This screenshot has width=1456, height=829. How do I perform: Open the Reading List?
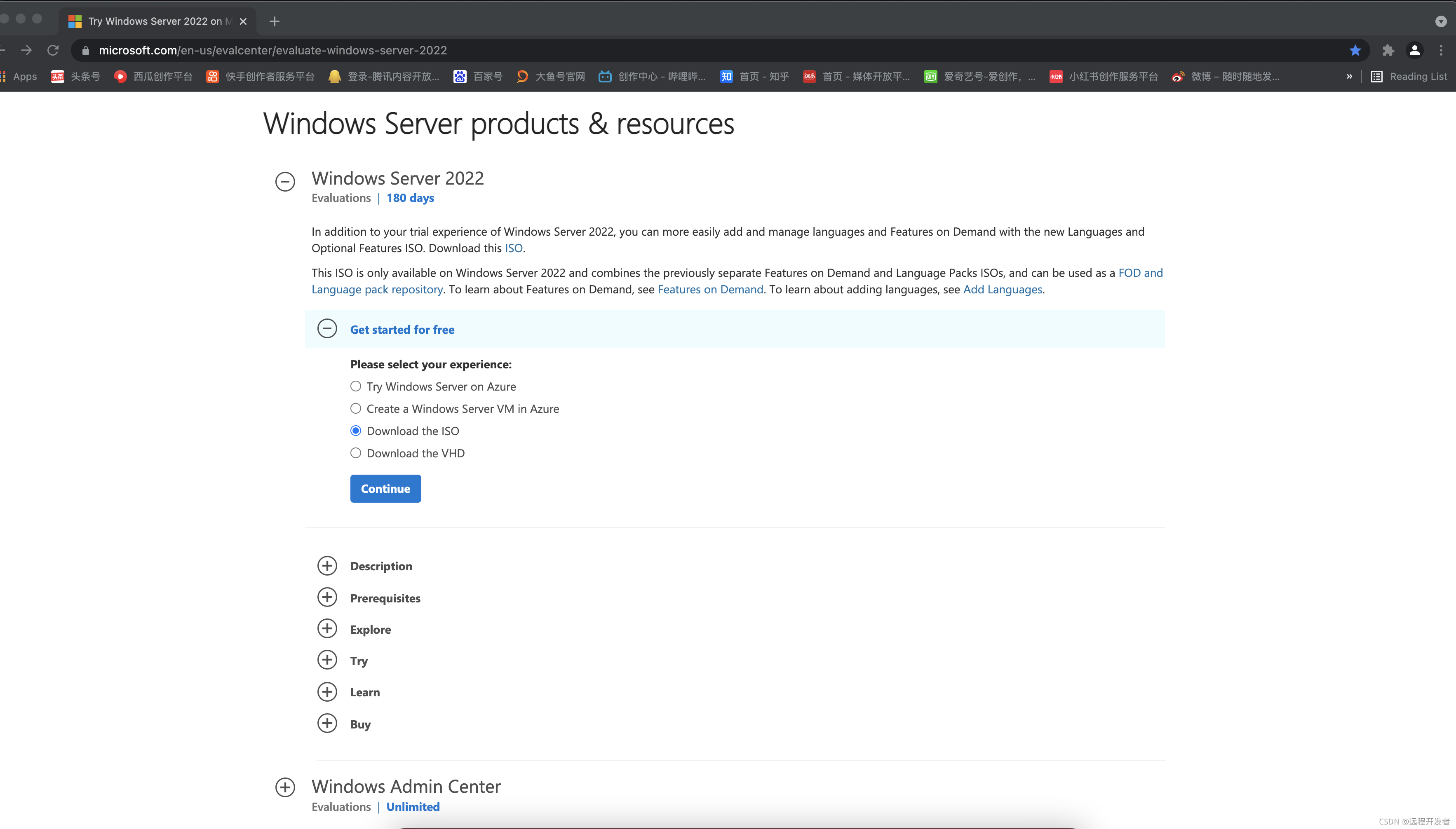tap(1409, 76)
